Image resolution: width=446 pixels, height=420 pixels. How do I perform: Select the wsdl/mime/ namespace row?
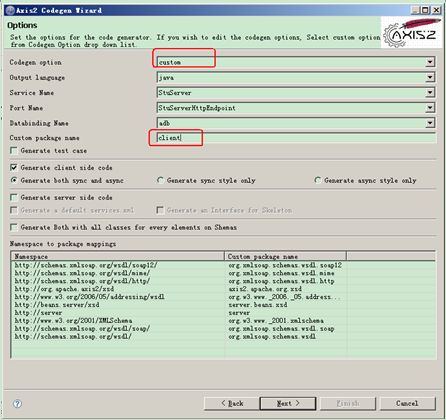point(223,273)
